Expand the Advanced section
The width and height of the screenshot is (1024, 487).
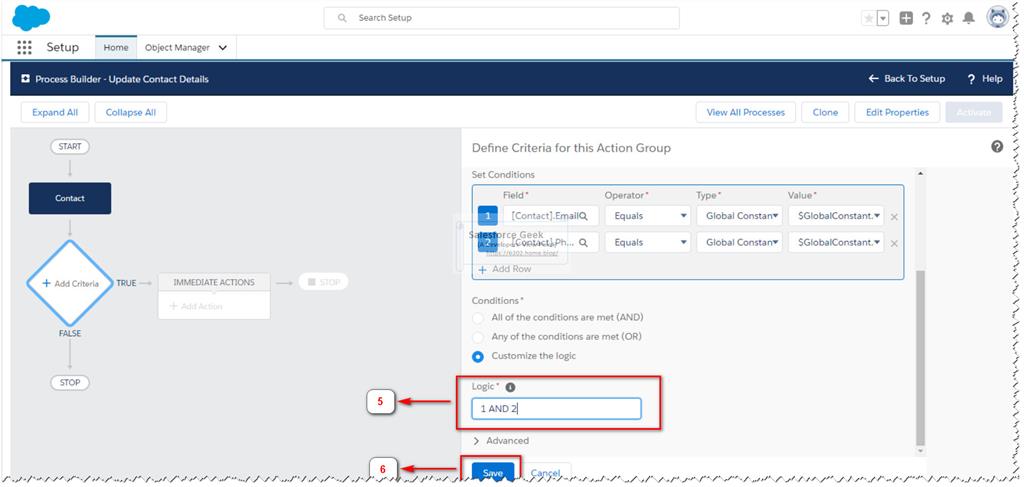[x=501, y=441]
